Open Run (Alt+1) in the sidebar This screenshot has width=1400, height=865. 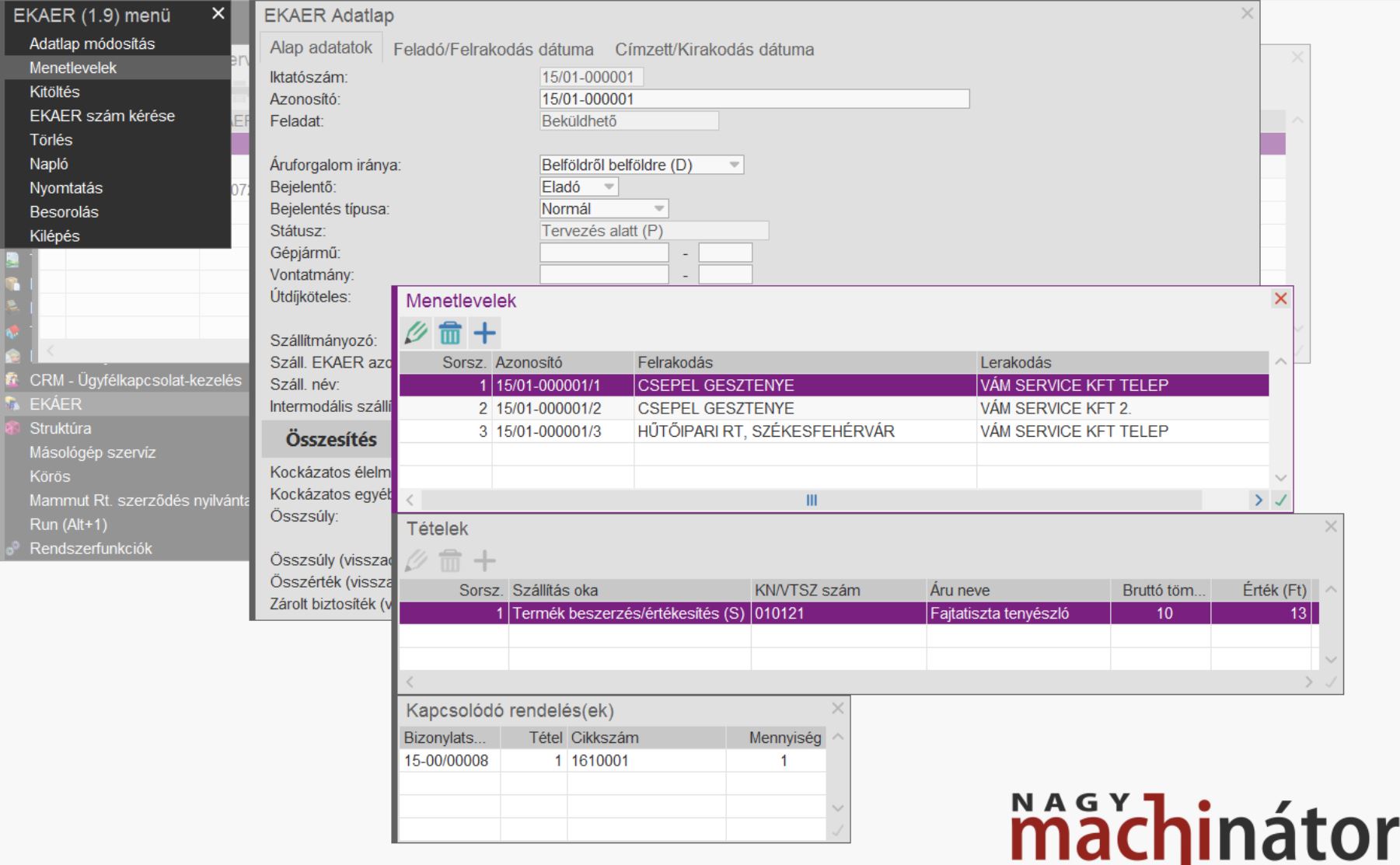coord(68,525)
